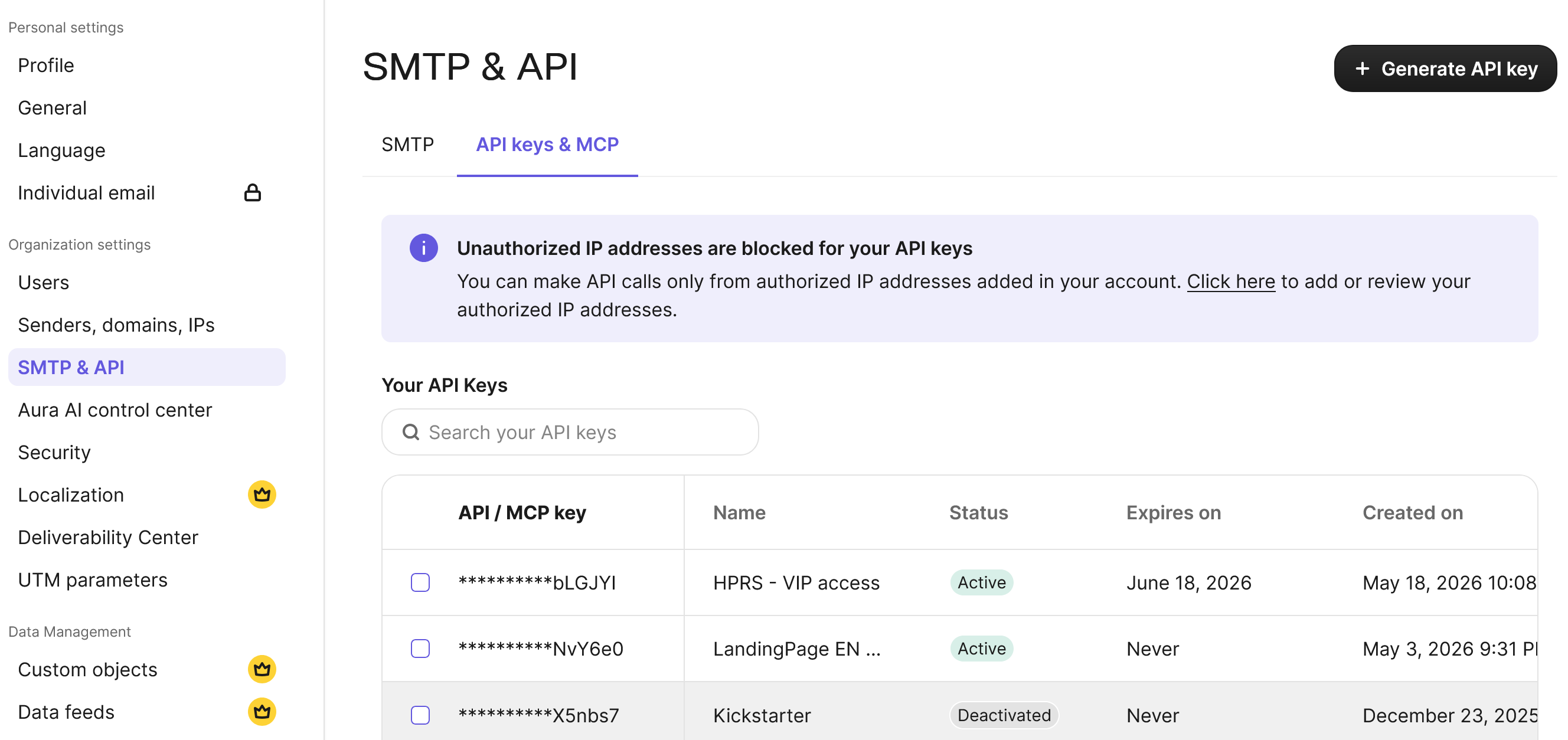Click Active badge in LandingPage EN row
The width and height of the screenshot is (1568, 740).
tap(981, 649)
